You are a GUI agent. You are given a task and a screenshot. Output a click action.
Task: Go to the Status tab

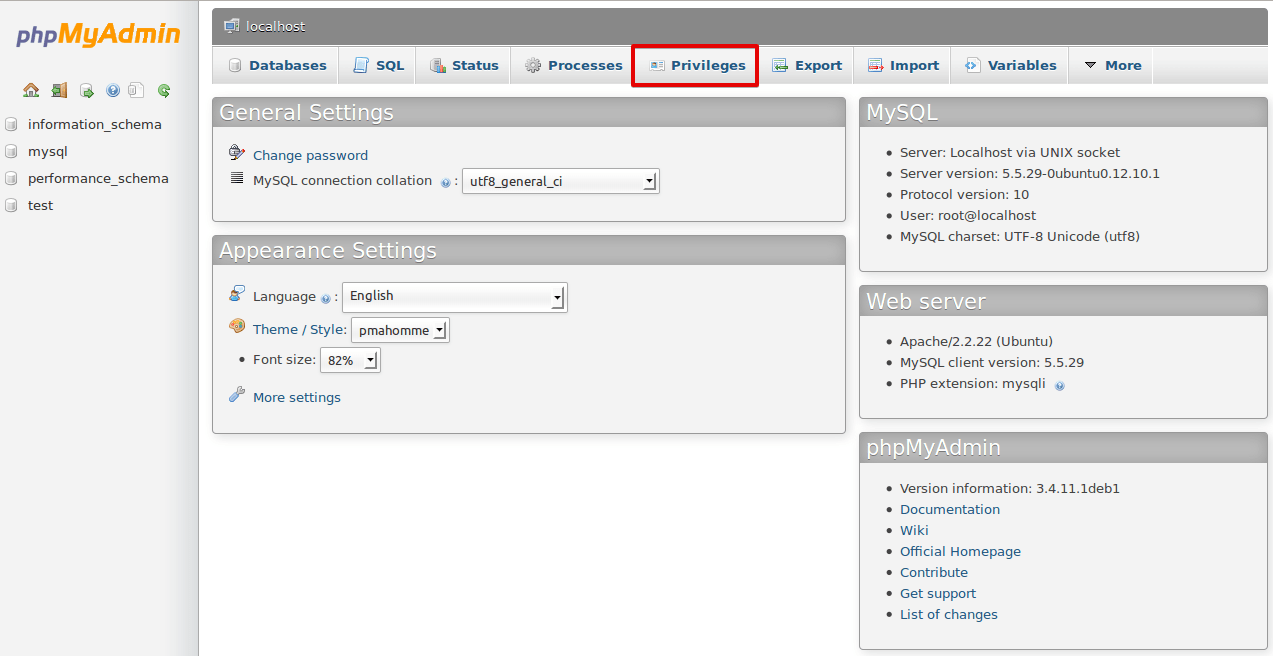pyautogui.click(x=464, y=65)
